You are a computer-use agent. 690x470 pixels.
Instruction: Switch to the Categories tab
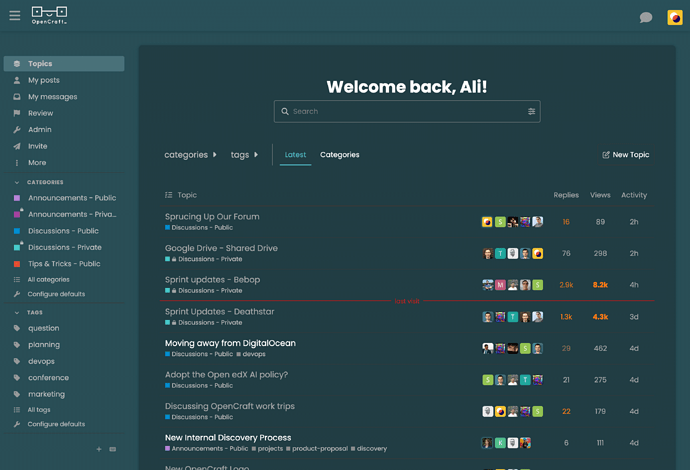(339, 155)
